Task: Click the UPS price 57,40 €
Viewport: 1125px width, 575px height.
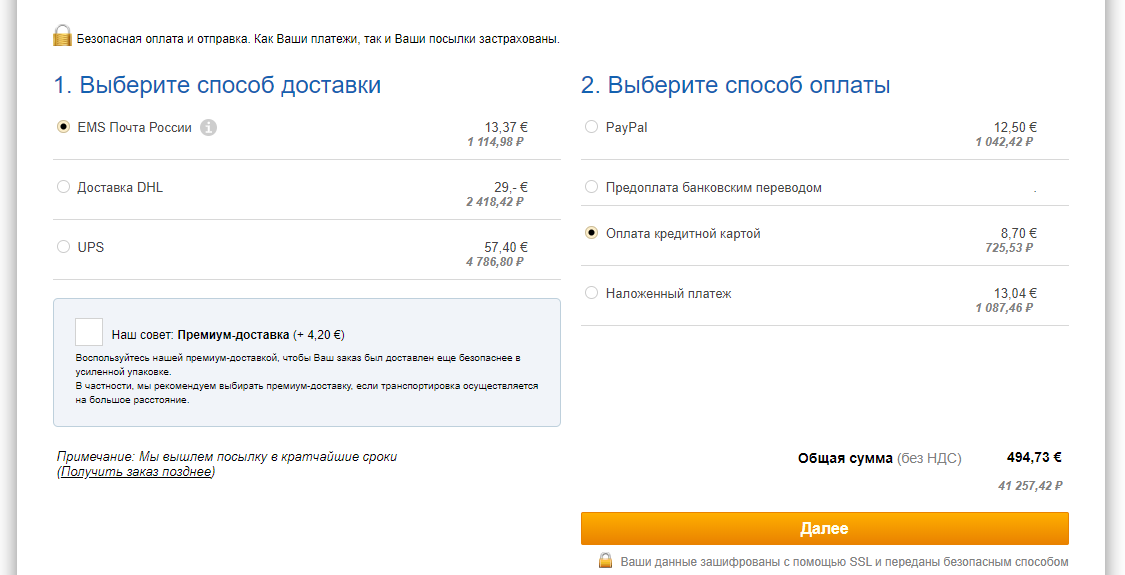Action: tap(506, 247)
